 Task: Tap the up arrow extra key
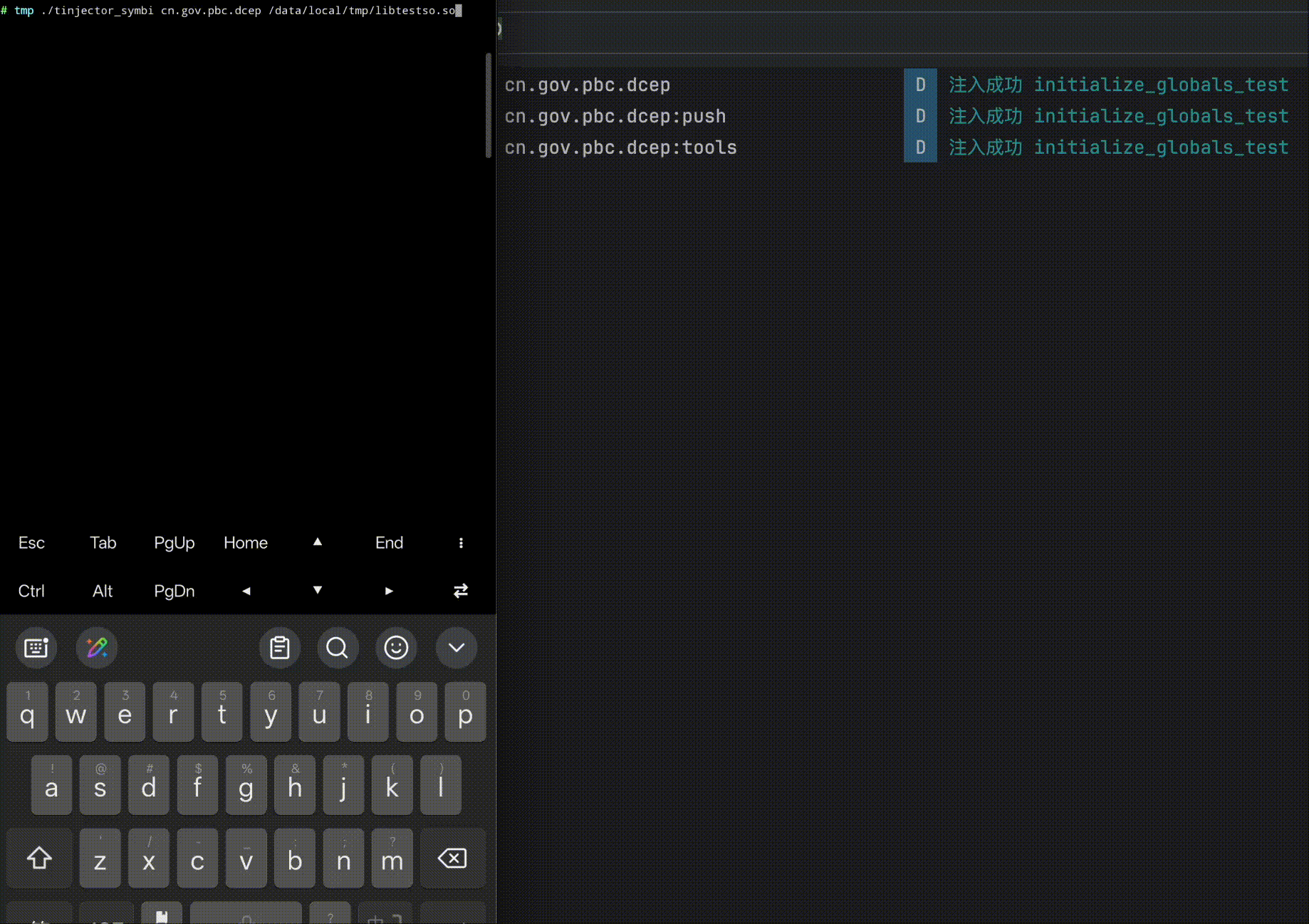tap(318, 542)
